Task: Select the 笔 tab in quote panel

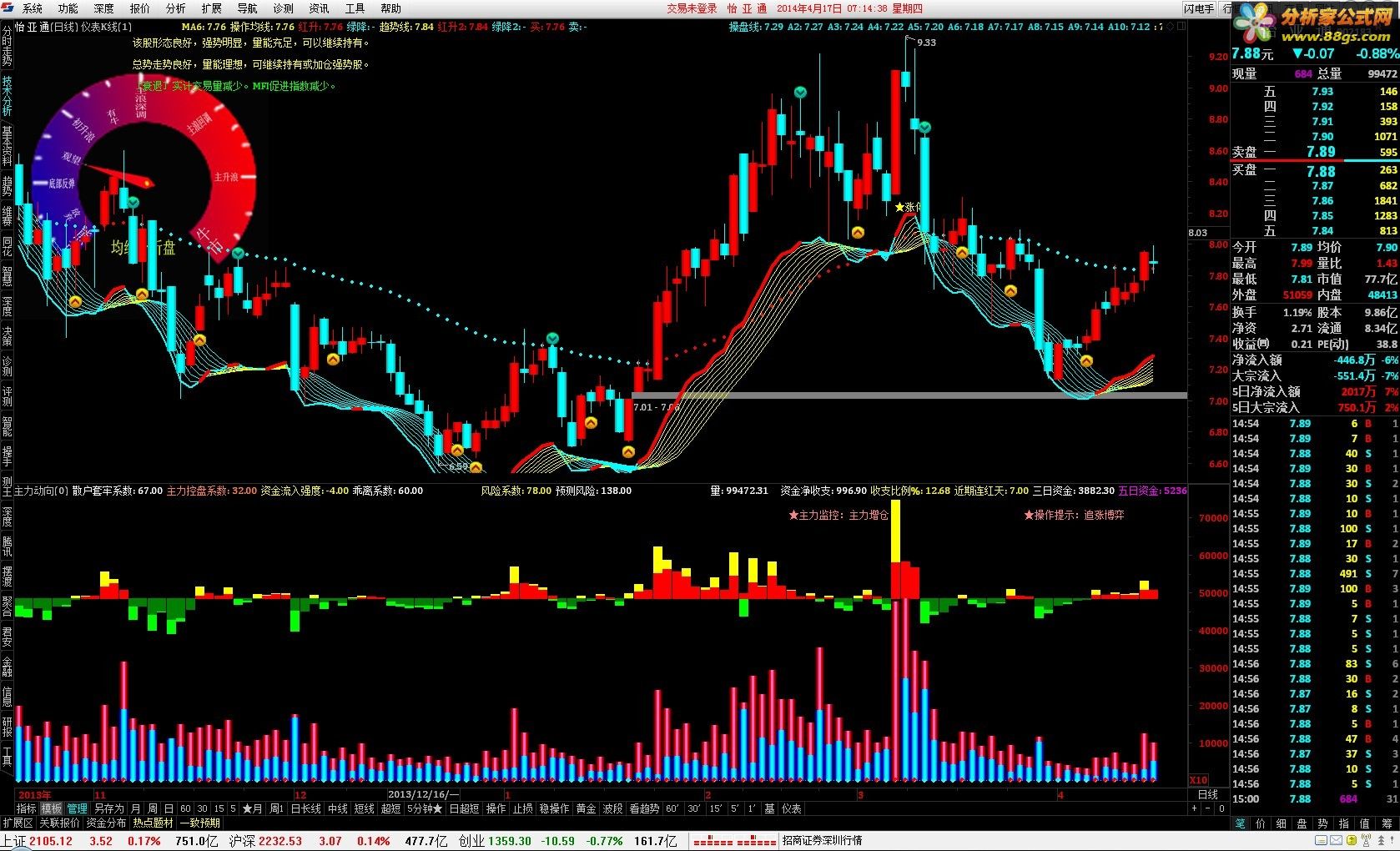Action: pos(1240,823)
